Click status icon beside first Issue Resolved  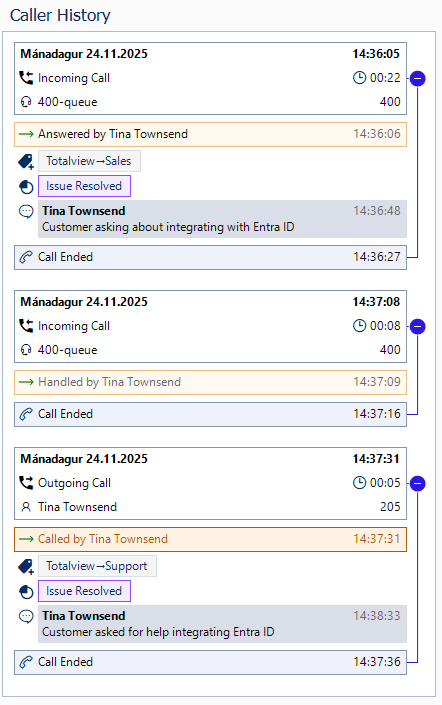pos(26,187)
